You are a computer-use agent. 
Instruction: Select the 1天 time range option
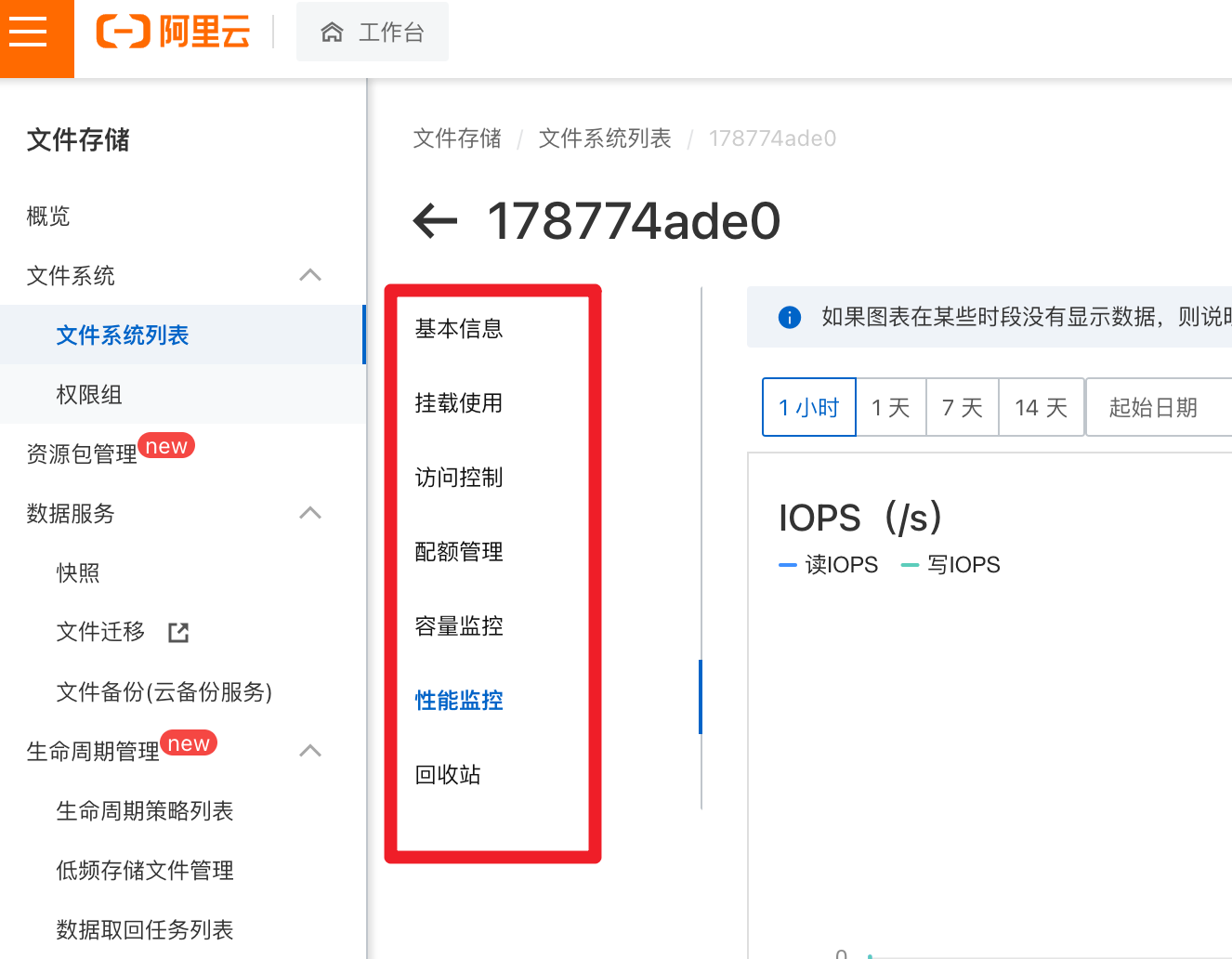[x=890, y=407]
